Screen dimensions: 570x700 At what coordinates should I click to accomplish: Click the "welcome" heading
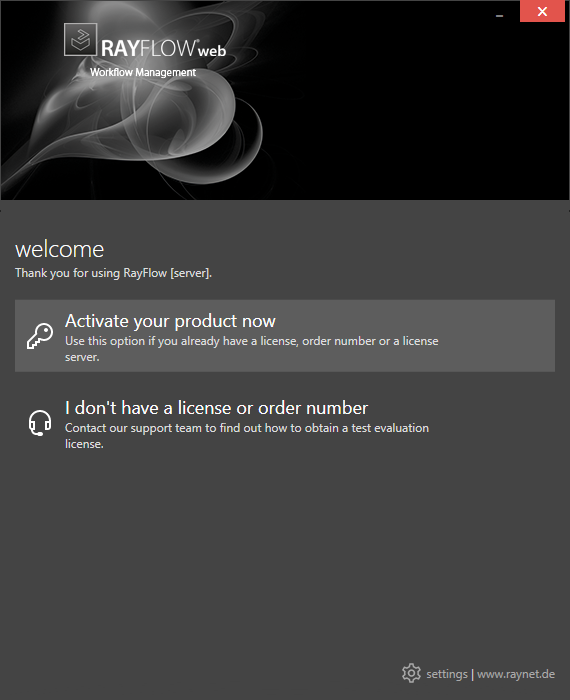tap(59, 249)
